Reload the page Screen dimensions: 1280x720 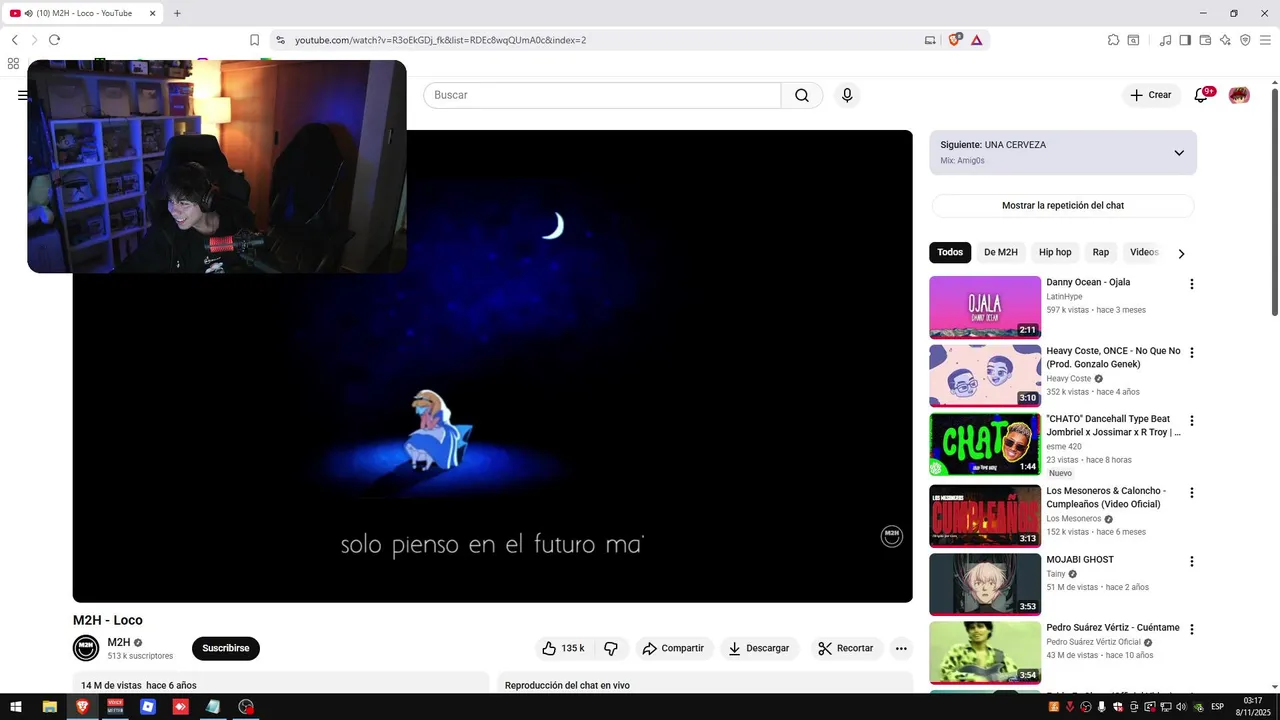tap(54, 40)
